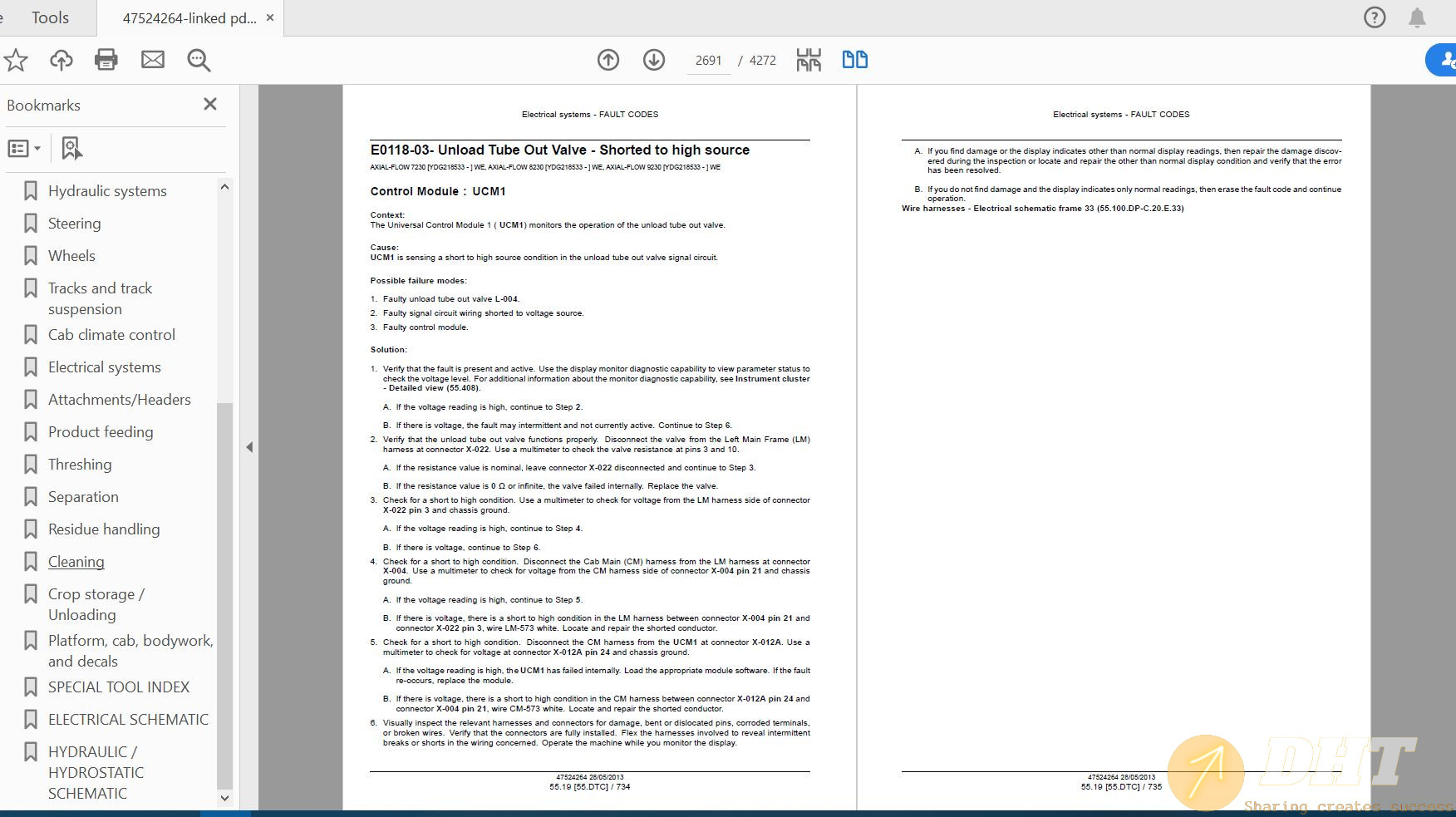
Task: Switch to the Tools tab
Action: (x=50, y=17)
